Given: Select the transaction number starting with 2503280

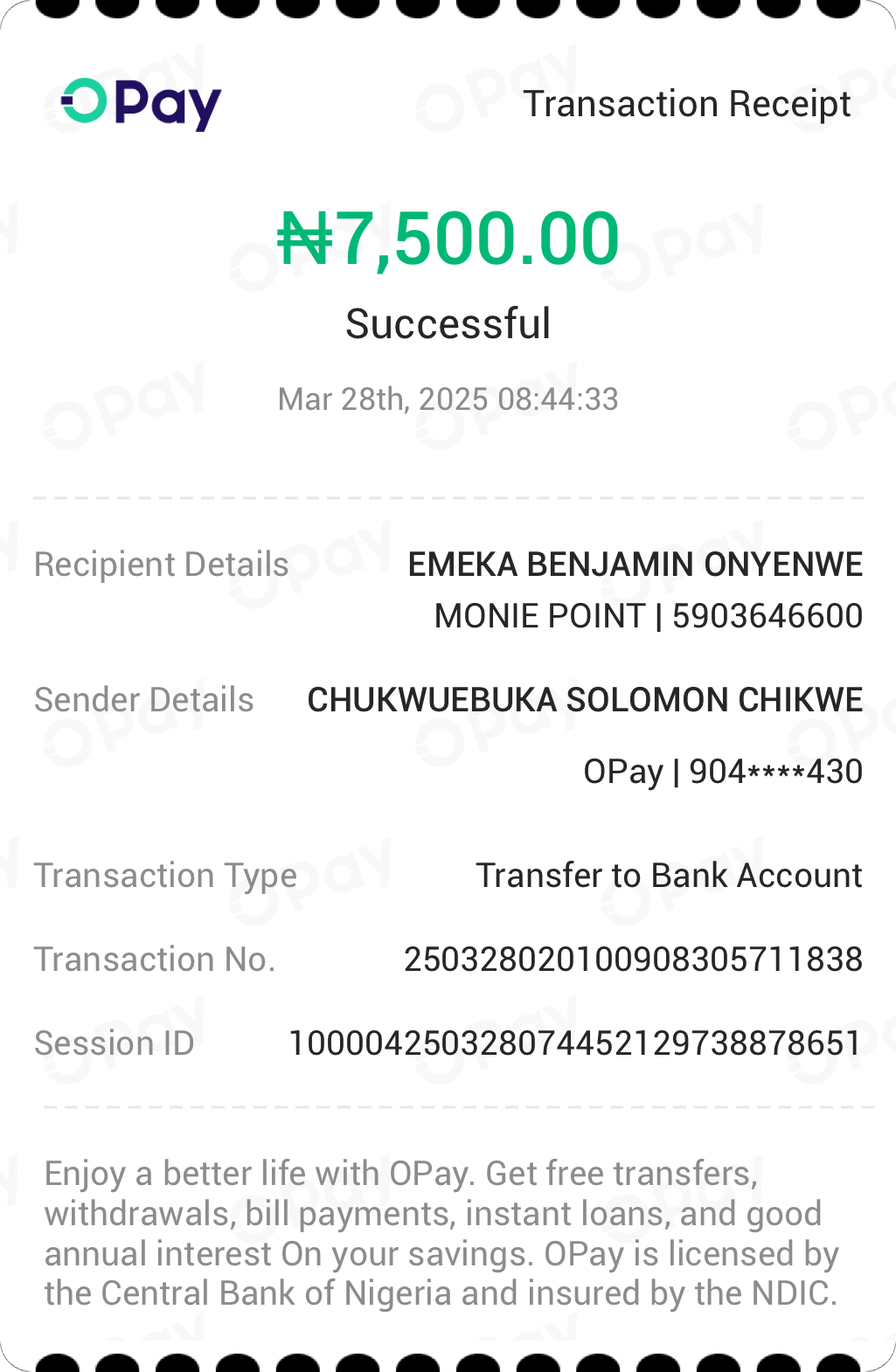Looking at the screenshot, I should (633, 960).
